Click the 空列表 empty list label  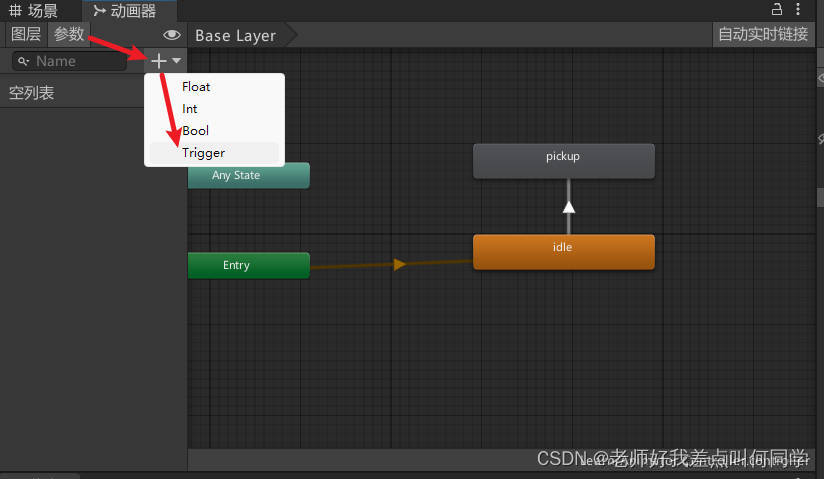(x=32, y=93)
